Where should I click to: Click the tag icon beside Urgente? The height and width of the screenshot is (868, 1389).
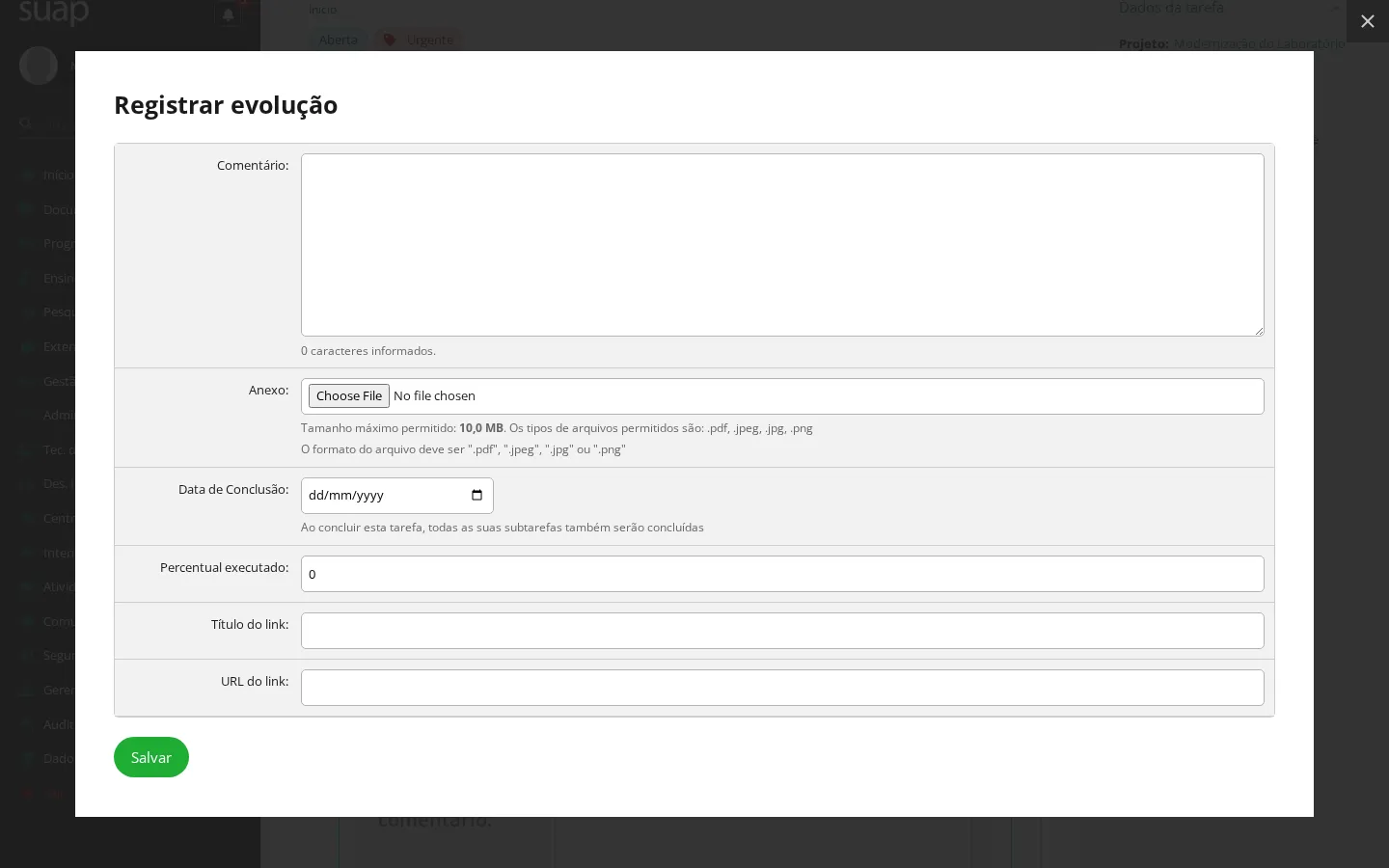(389, 40)
